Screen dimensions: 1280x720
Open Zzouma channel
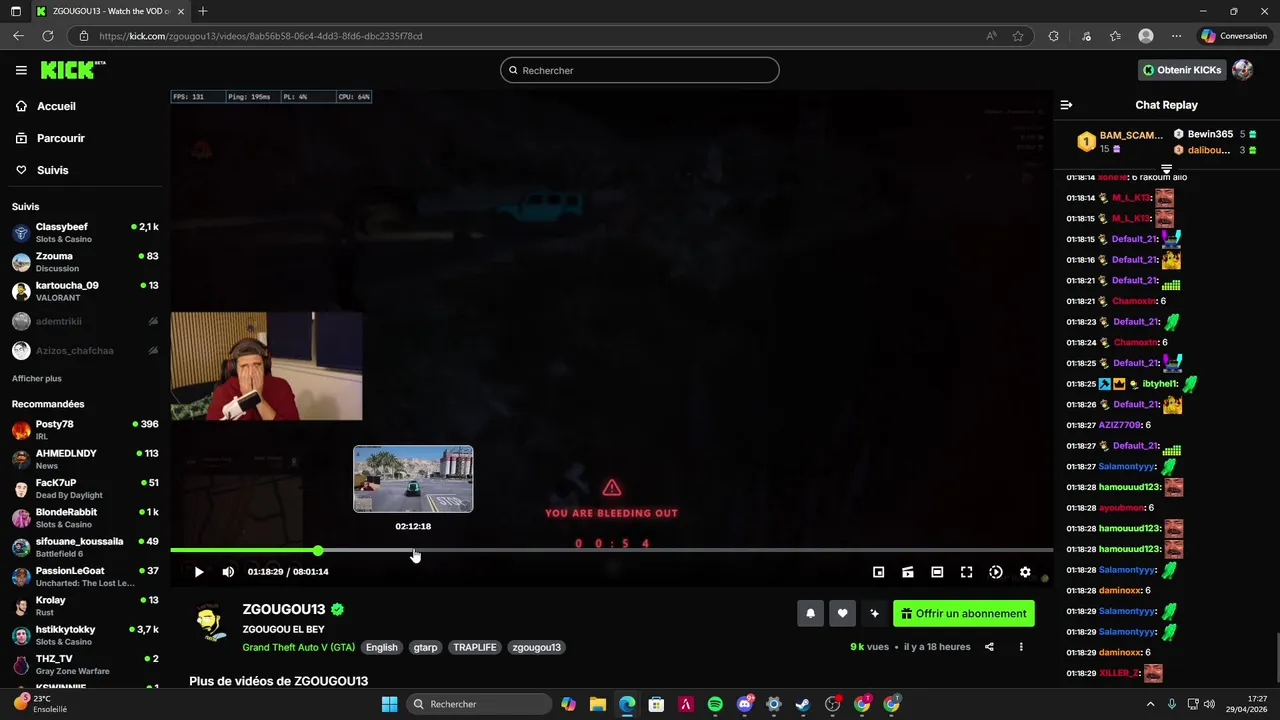tap(85, 262)
